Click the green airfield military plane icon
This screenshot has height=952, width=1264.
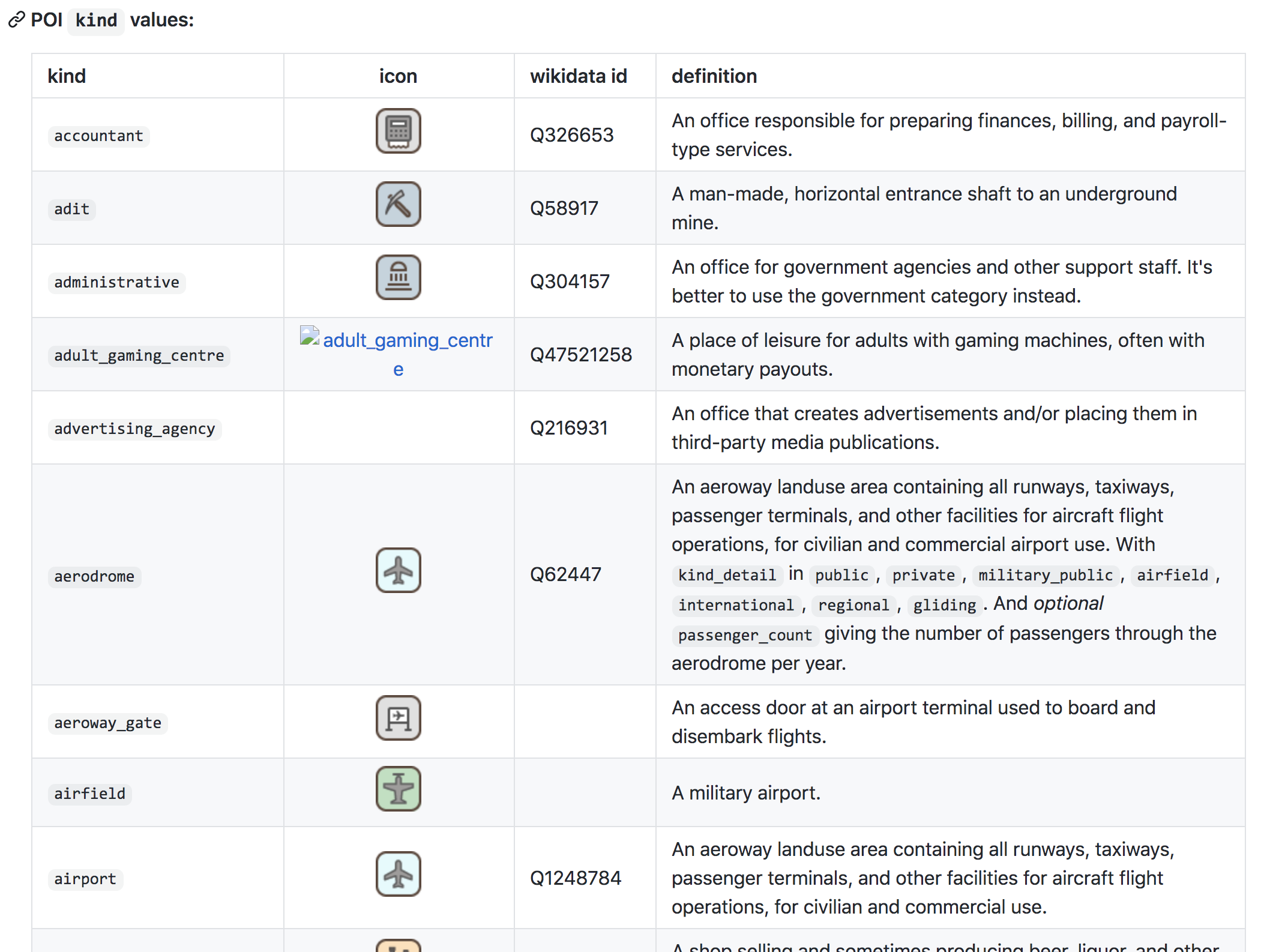[x=398, y=789]
